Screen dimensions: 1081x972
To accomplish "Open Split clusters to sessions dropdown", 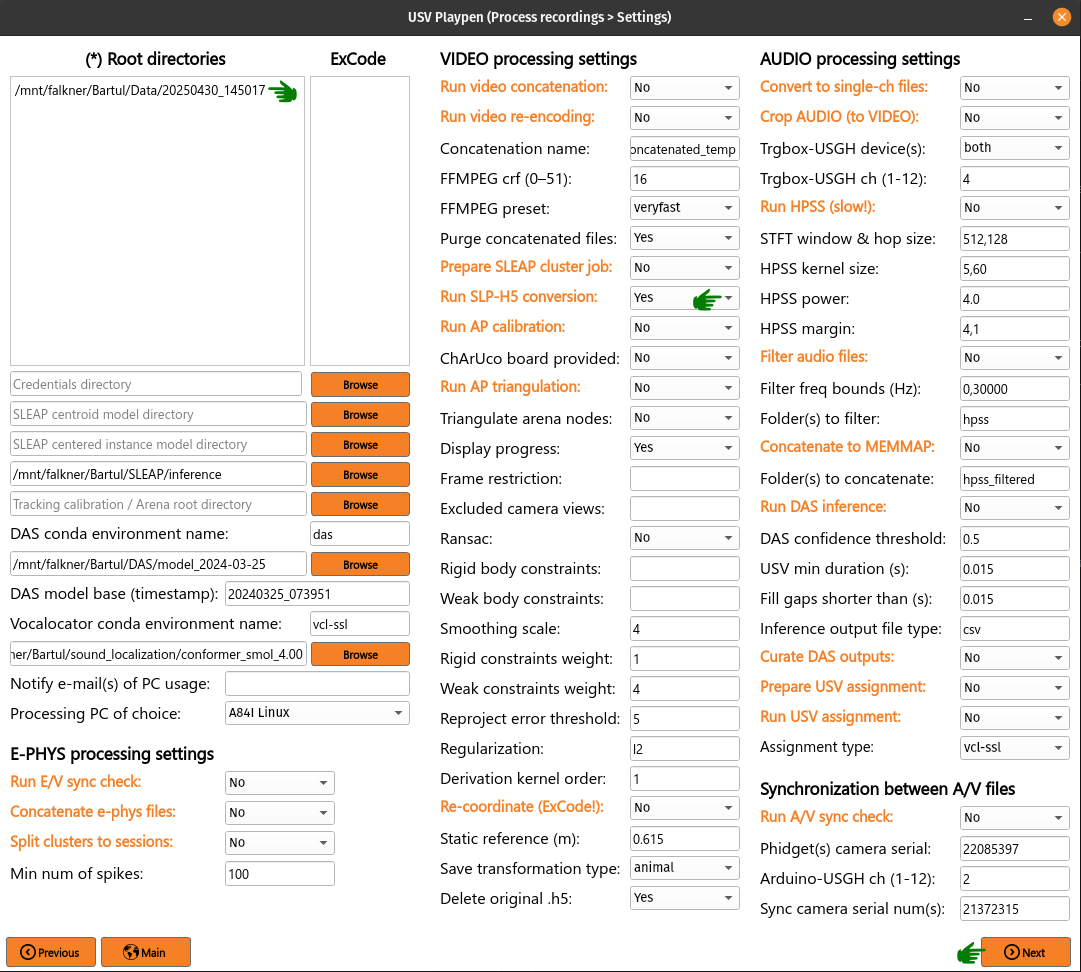I will coord(279,842).
